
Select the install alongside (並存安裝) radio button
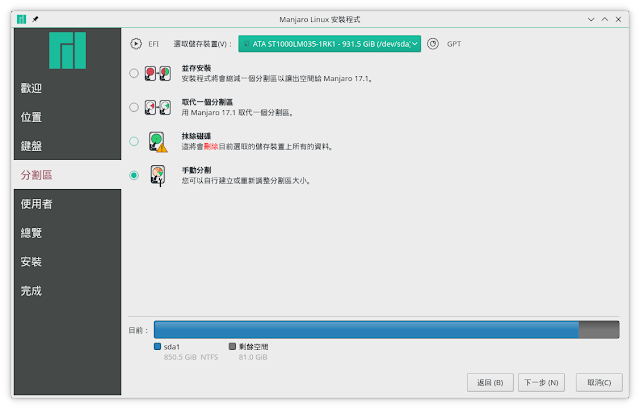(134, 73)
